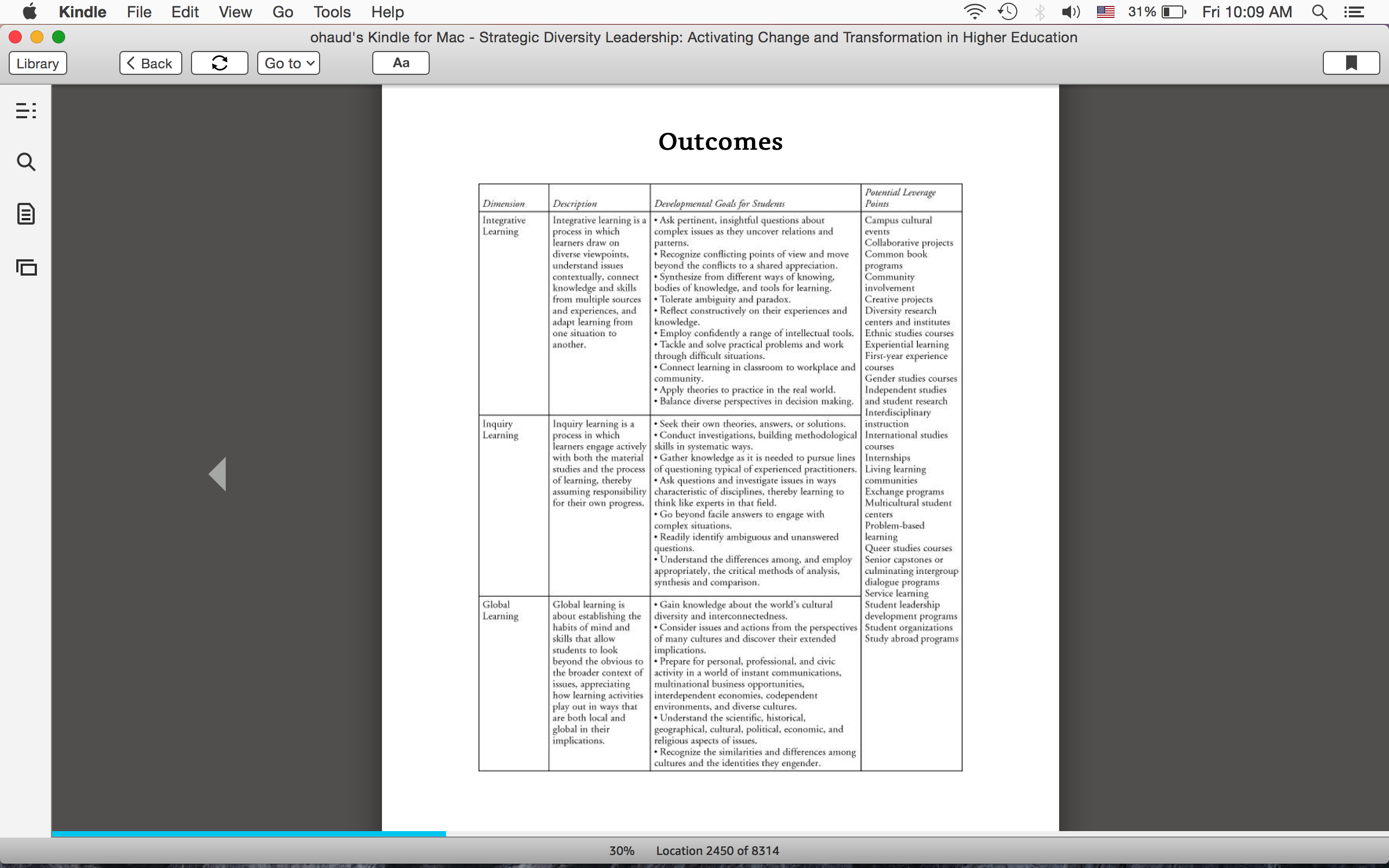
Task: Open the File menu
Action: (x=139, y=12)
